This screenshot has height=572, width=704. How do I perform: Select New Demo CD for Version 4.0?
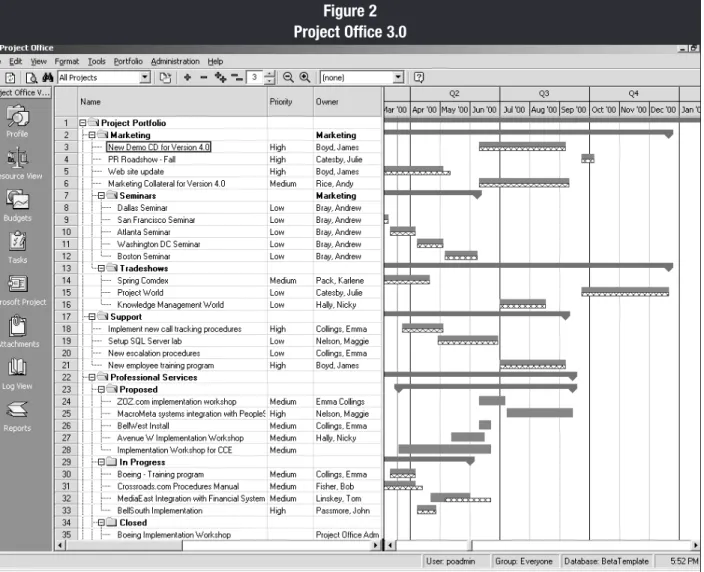pos(158,147)
